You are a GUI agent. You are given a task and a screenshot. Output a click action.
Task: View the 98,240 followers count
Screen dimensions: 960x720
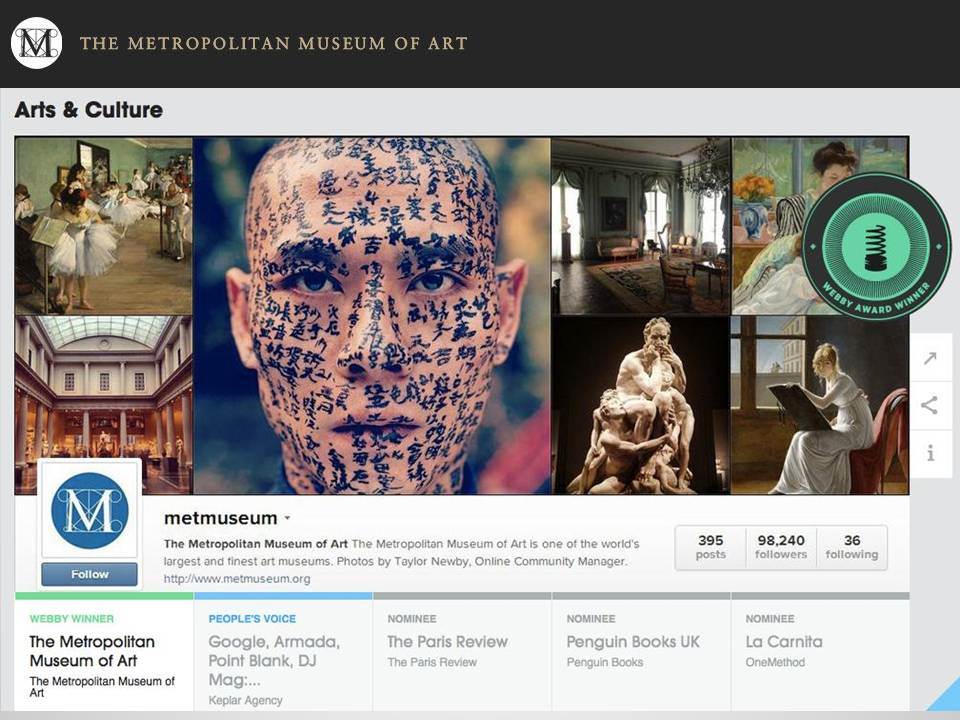(x=781, y=547)
